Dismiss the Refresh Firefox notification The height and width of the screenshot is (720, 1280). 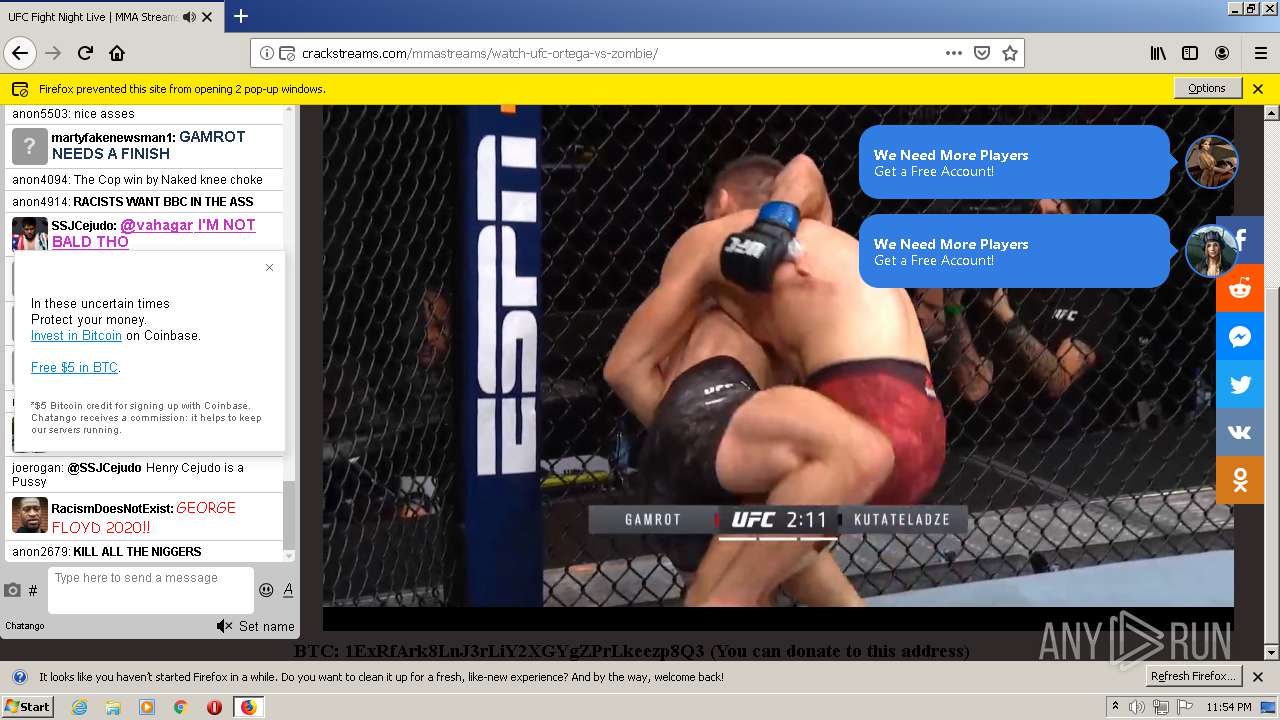point(1258,677)
